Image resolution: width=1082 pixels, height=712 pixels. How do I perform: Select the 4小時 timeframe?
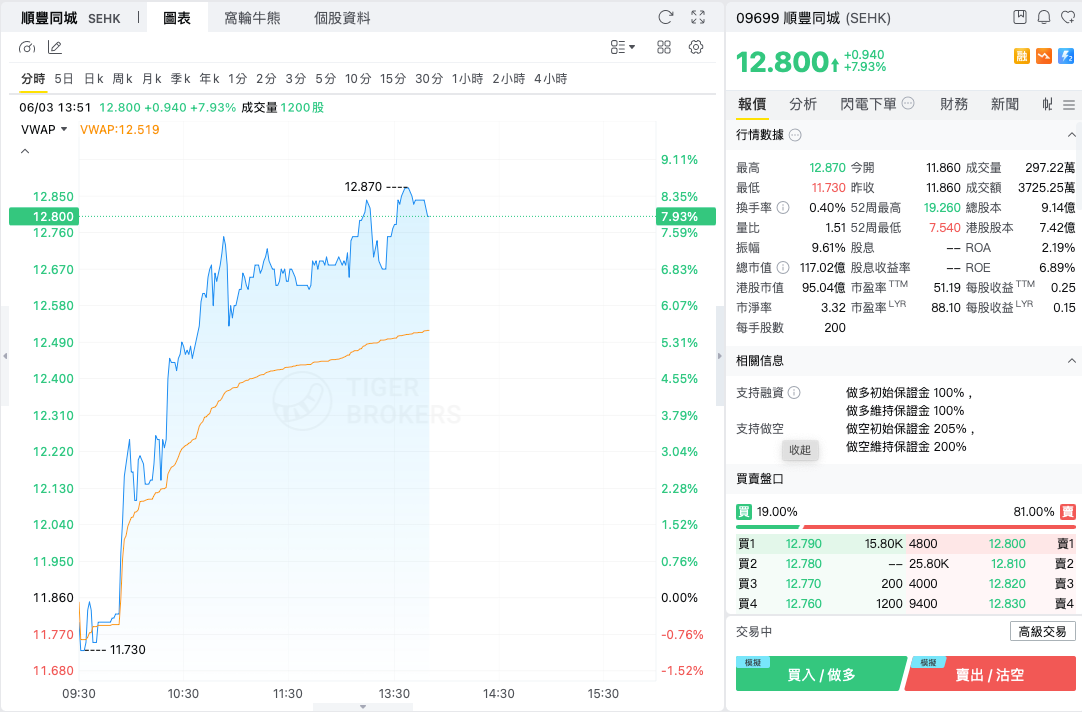tap(551, 79)
